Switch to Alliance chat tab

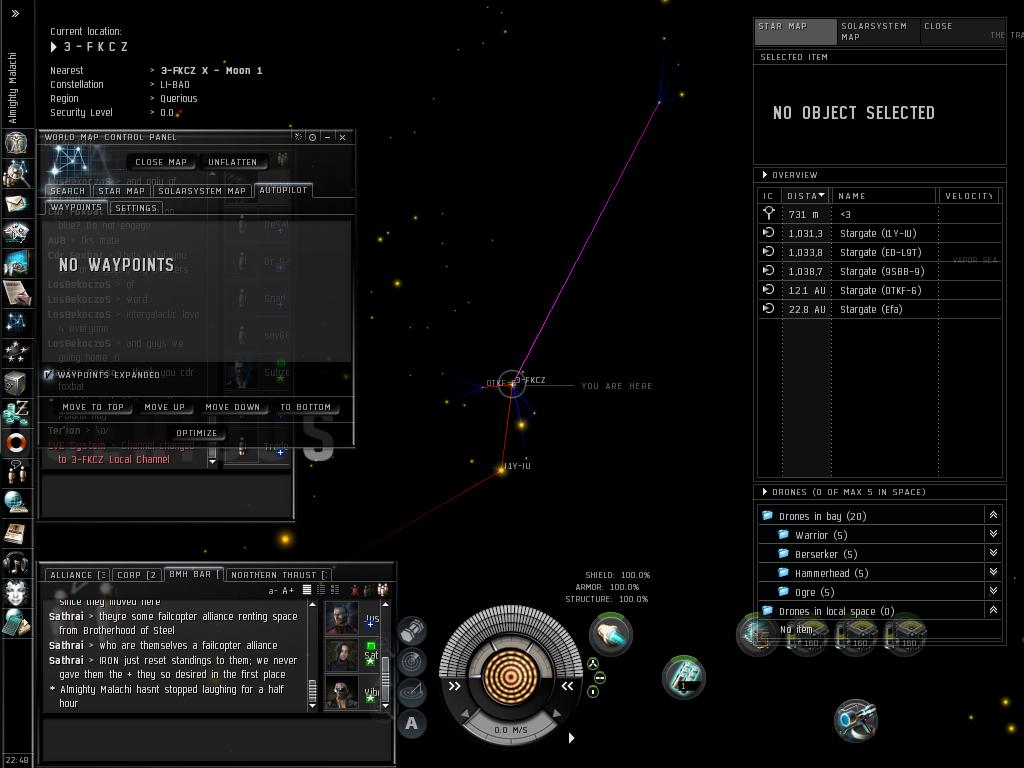tap(78, 575)
